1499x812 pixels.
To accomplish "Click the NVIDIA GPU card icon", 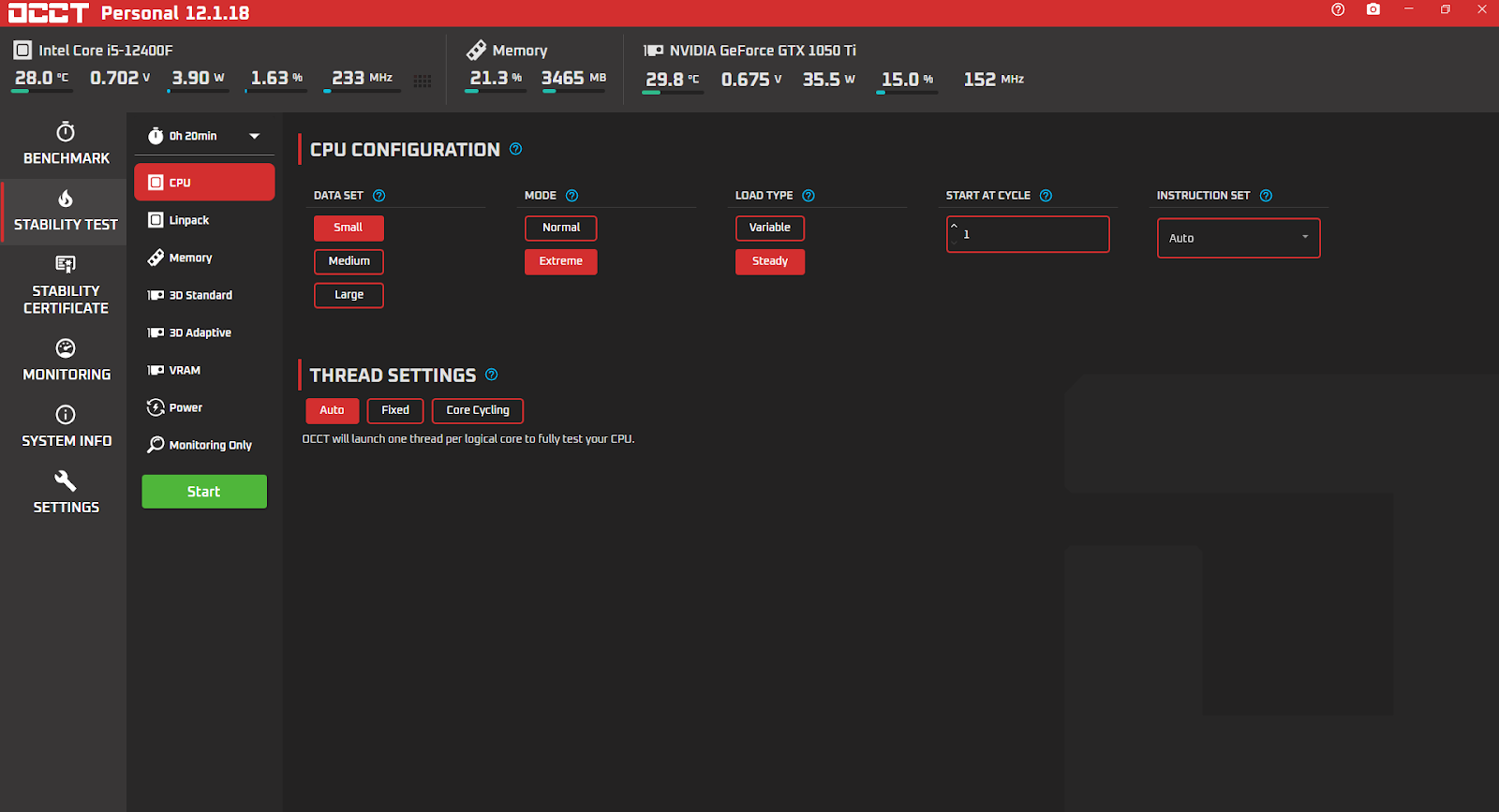I will 653,51.
